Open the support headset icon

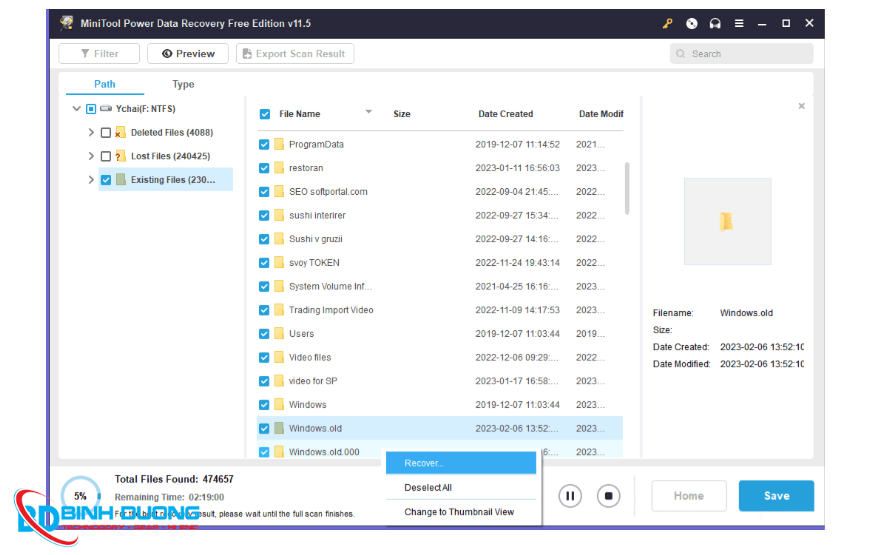pyautogui.click(x=715, y=23)
